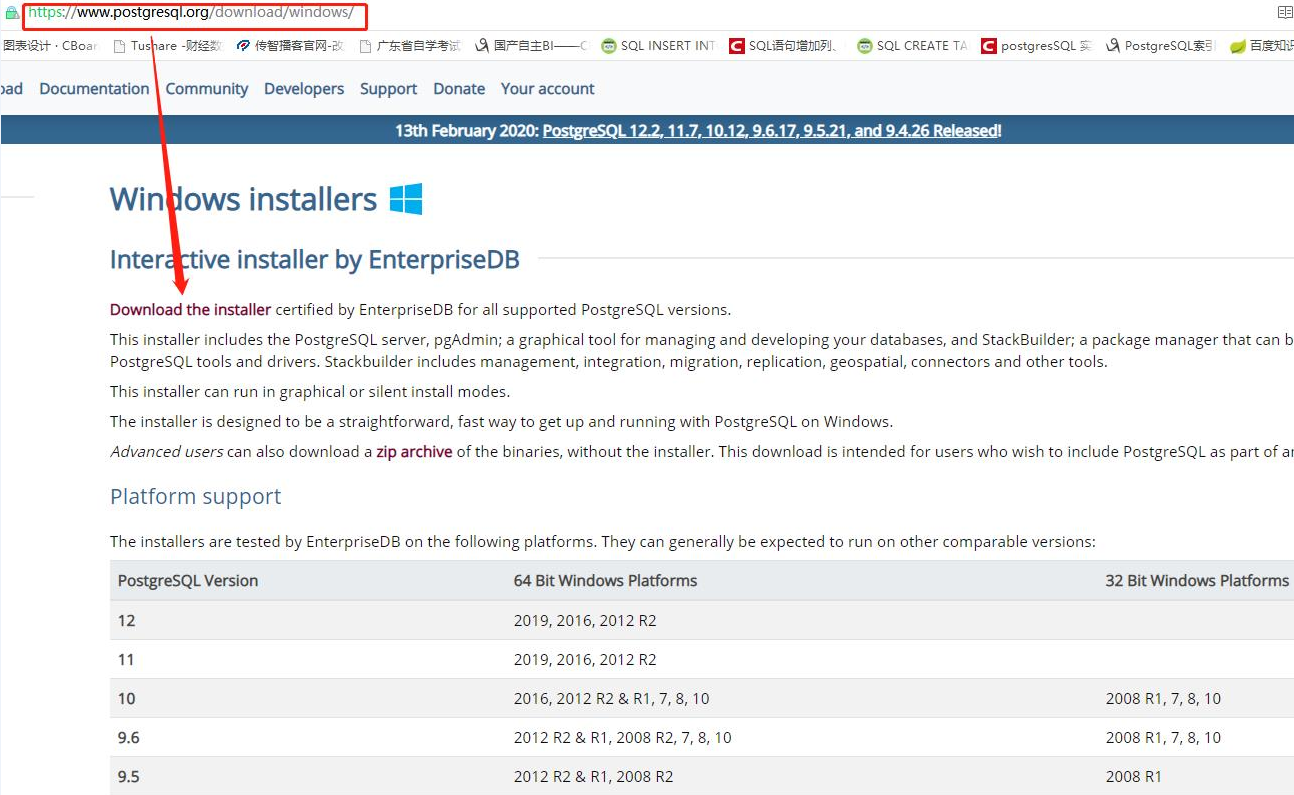Click the 32-bit platforms cell for version 9.6

click(1164, 737)
